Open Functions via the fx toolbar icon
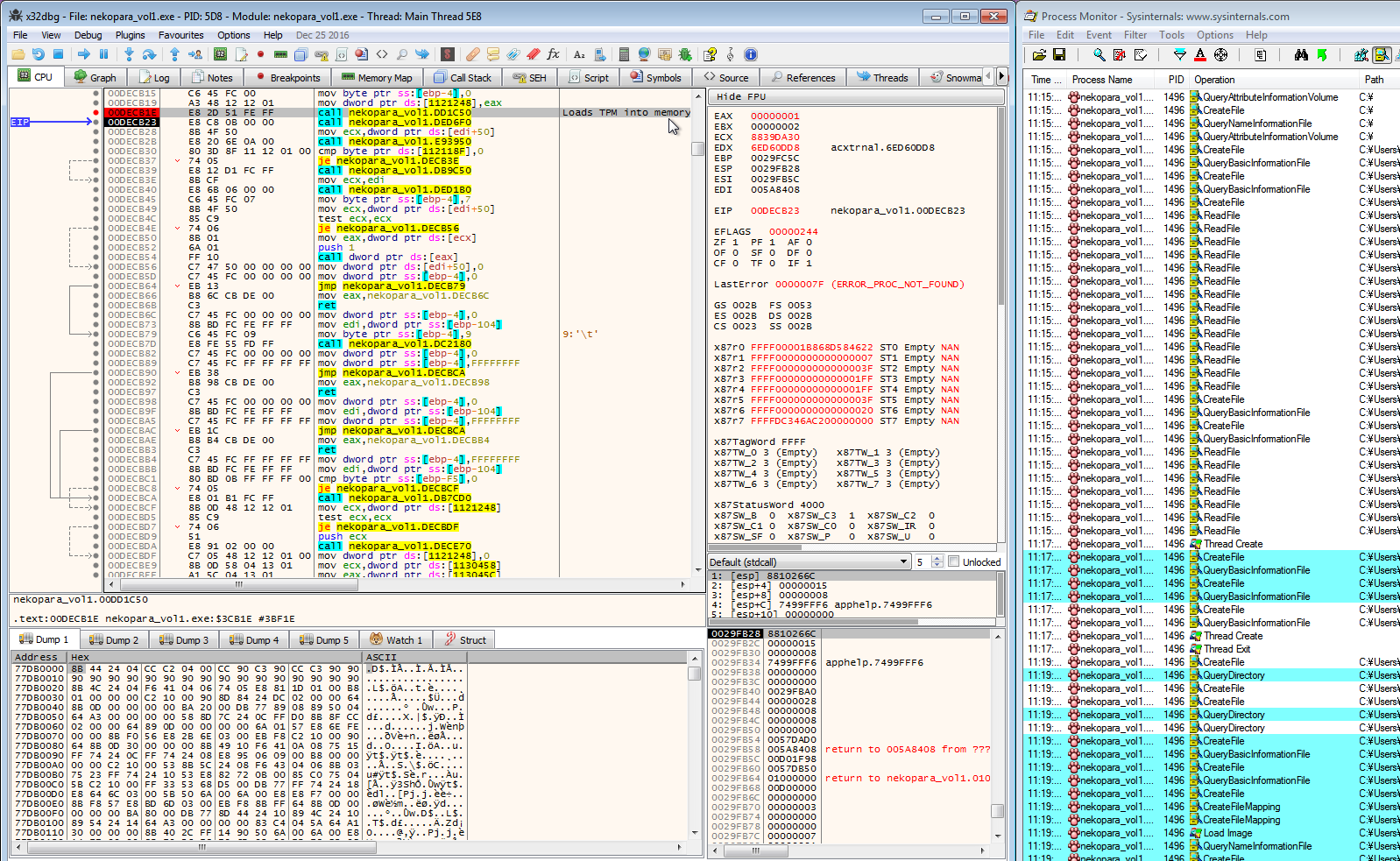Screen dimensions: 1400x861 pyautogui.click(x=554, y=54)
